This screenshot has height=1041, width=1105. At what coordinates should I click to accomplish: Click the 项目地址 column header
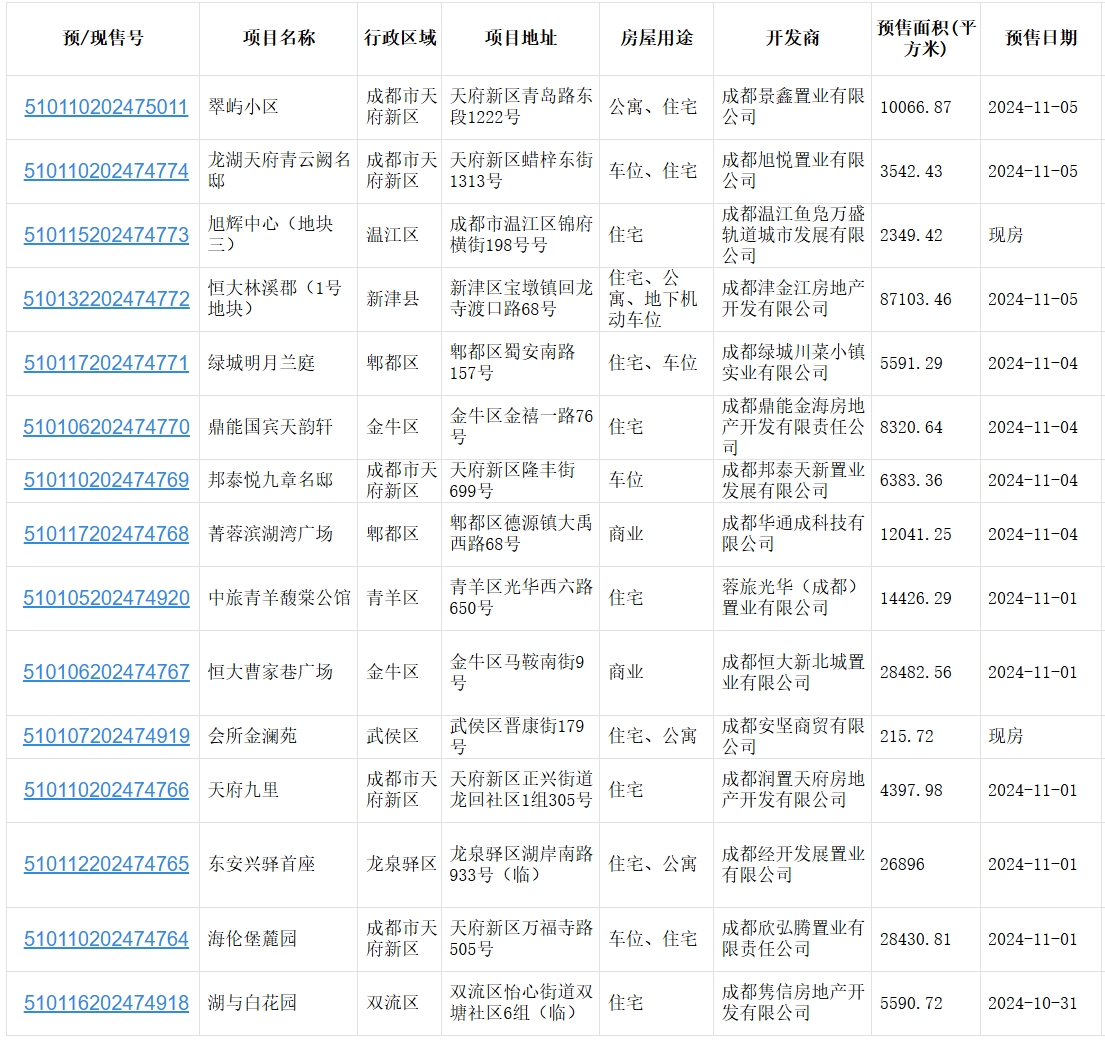coord(521,38)
